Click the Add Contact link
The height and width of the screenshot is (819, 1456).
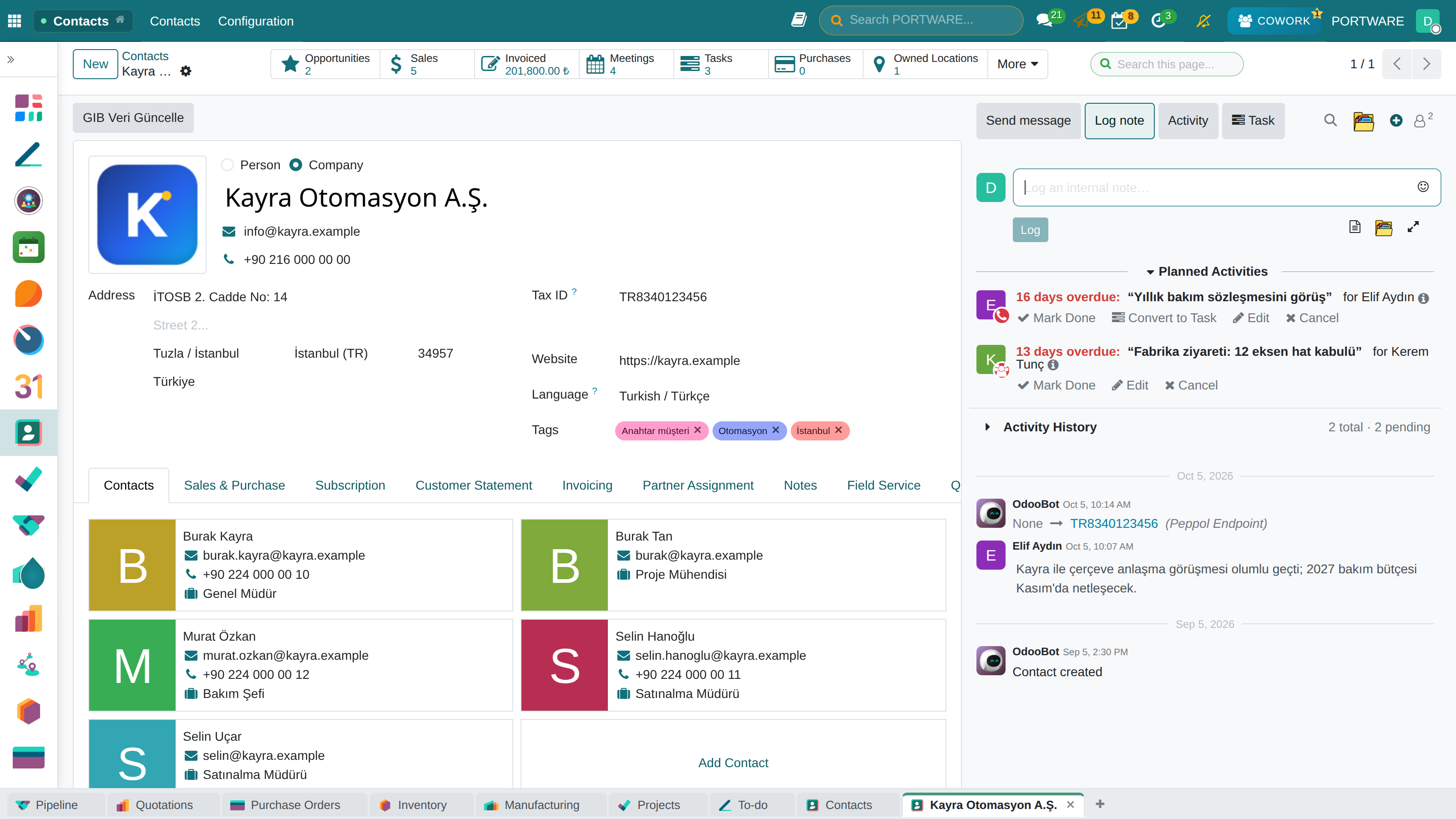point(733,763)
